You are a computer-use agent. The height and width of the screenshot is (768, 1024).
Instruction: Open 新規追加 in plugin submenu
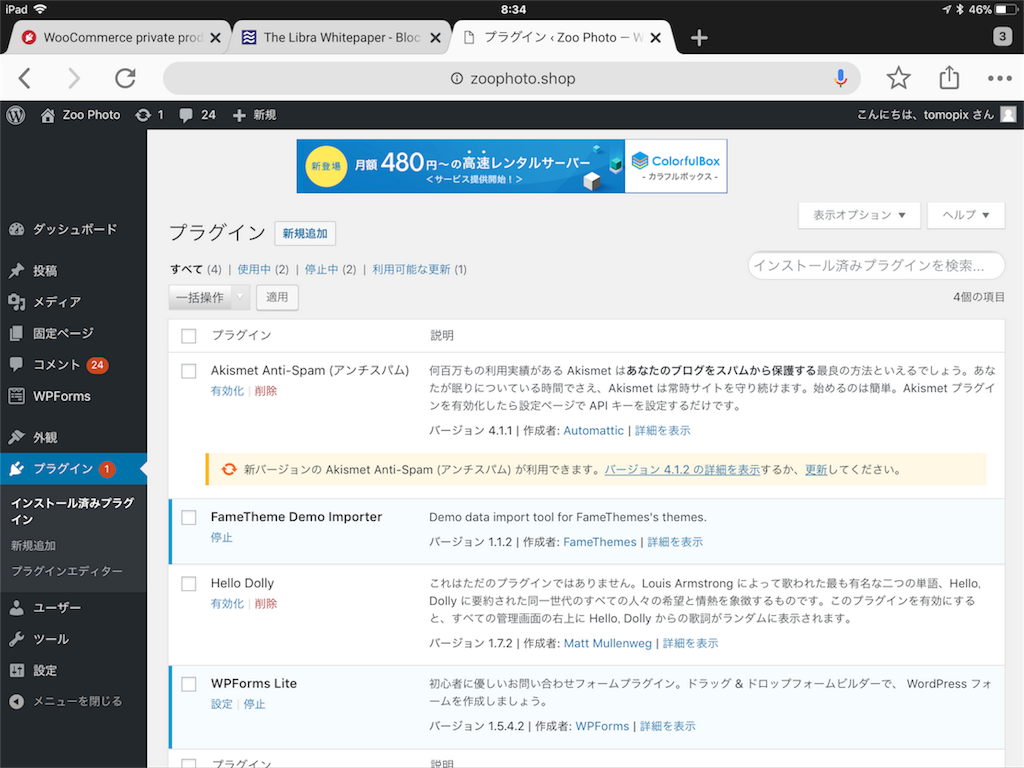tap(33, 545)
